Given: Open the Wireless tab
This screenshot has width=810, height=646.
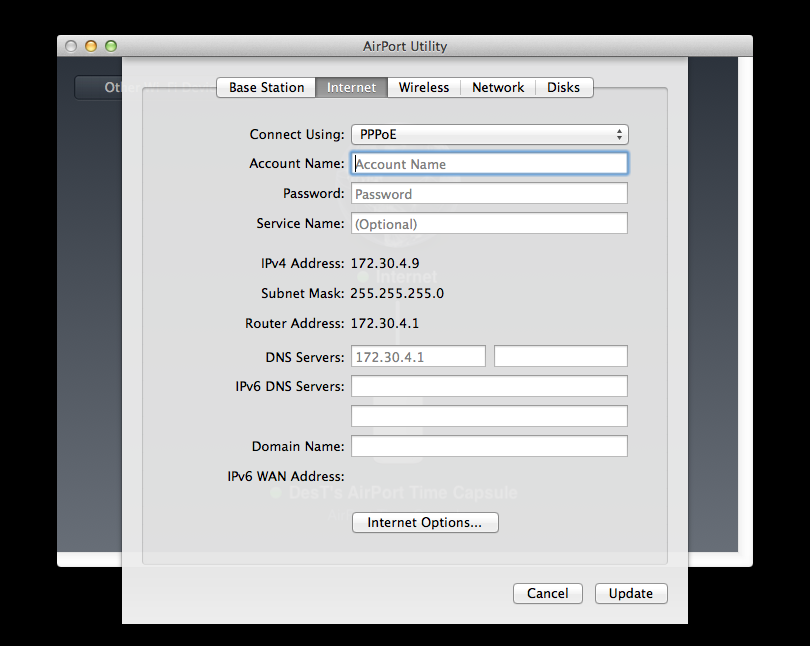Looking at the screenshot, I should tap(424, 87).
